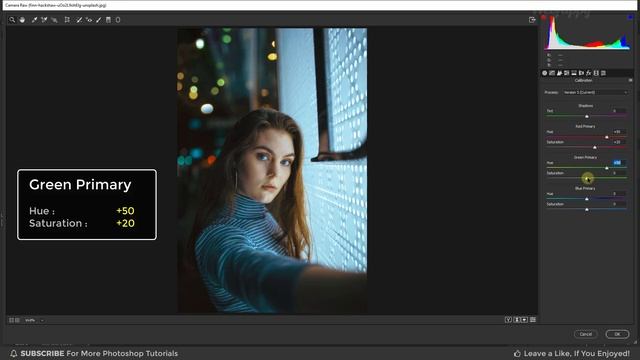Click the zoom in button below preview

17,320
